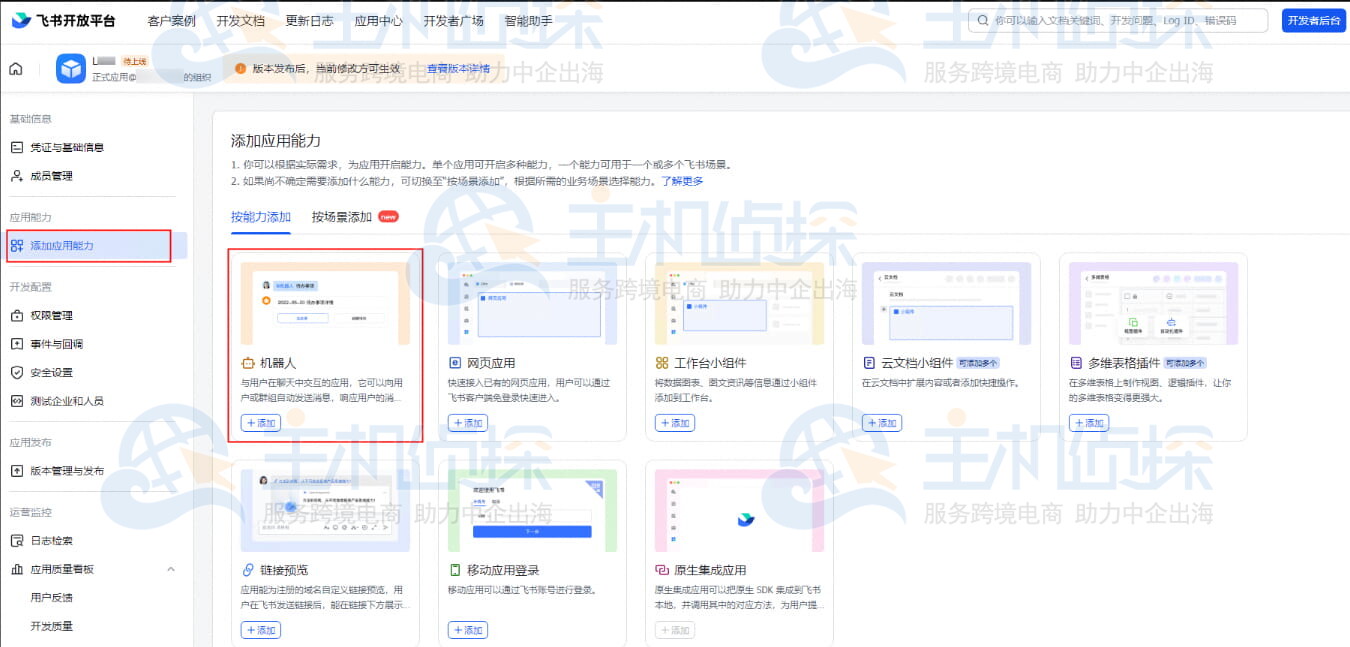Image resolution: width=1350 pixels, height=647 pixels.
Task: Click the 开发者后台 button
Action: pyautogui.click(x=1314, y=21)
